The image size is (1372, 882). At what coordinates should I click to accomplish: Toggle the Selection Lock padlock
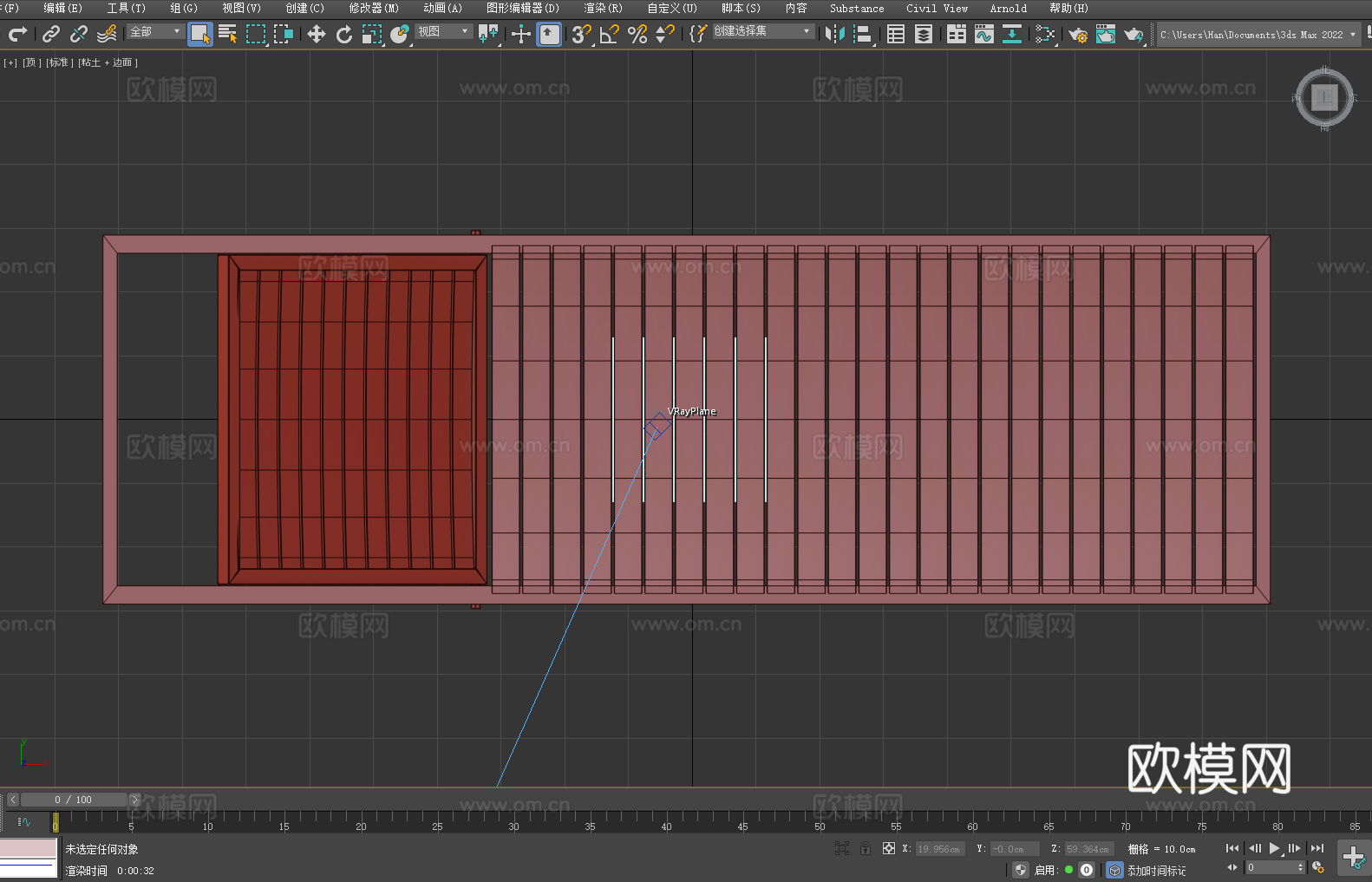click(x=866, y=848)
